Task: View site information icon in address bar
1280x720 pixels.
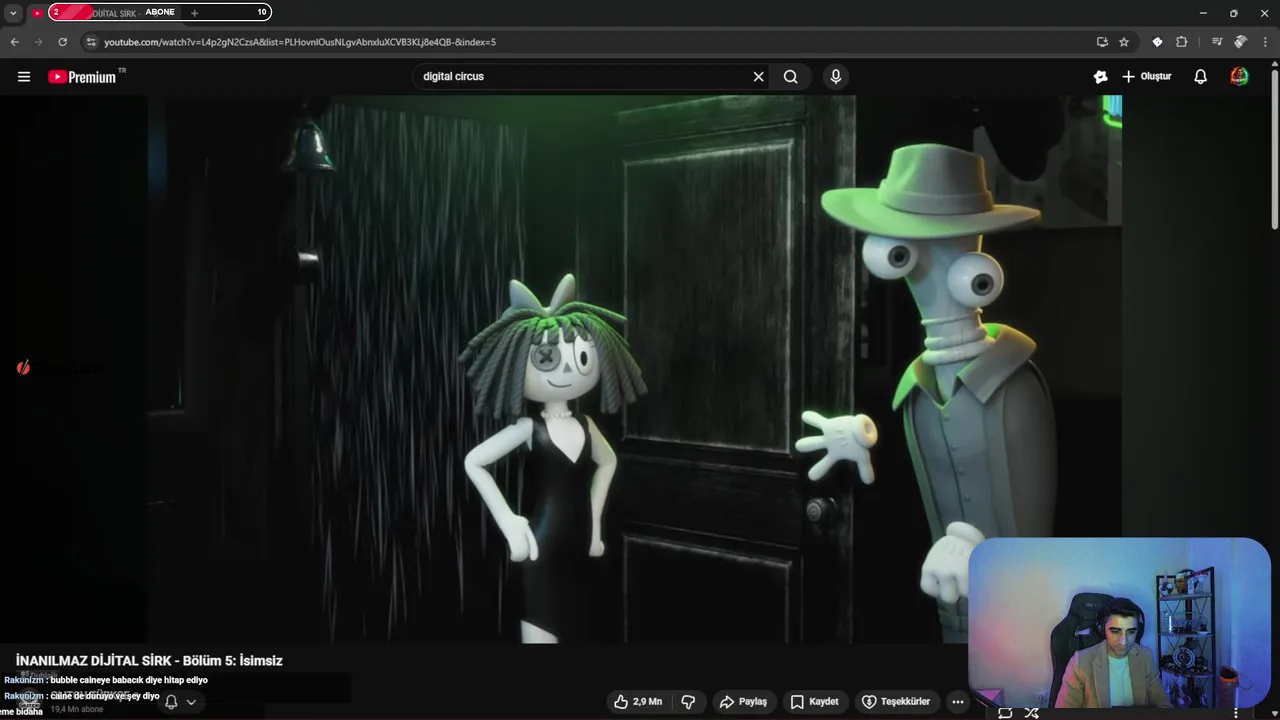Action: pyautogui.click(x=91, y=42)
